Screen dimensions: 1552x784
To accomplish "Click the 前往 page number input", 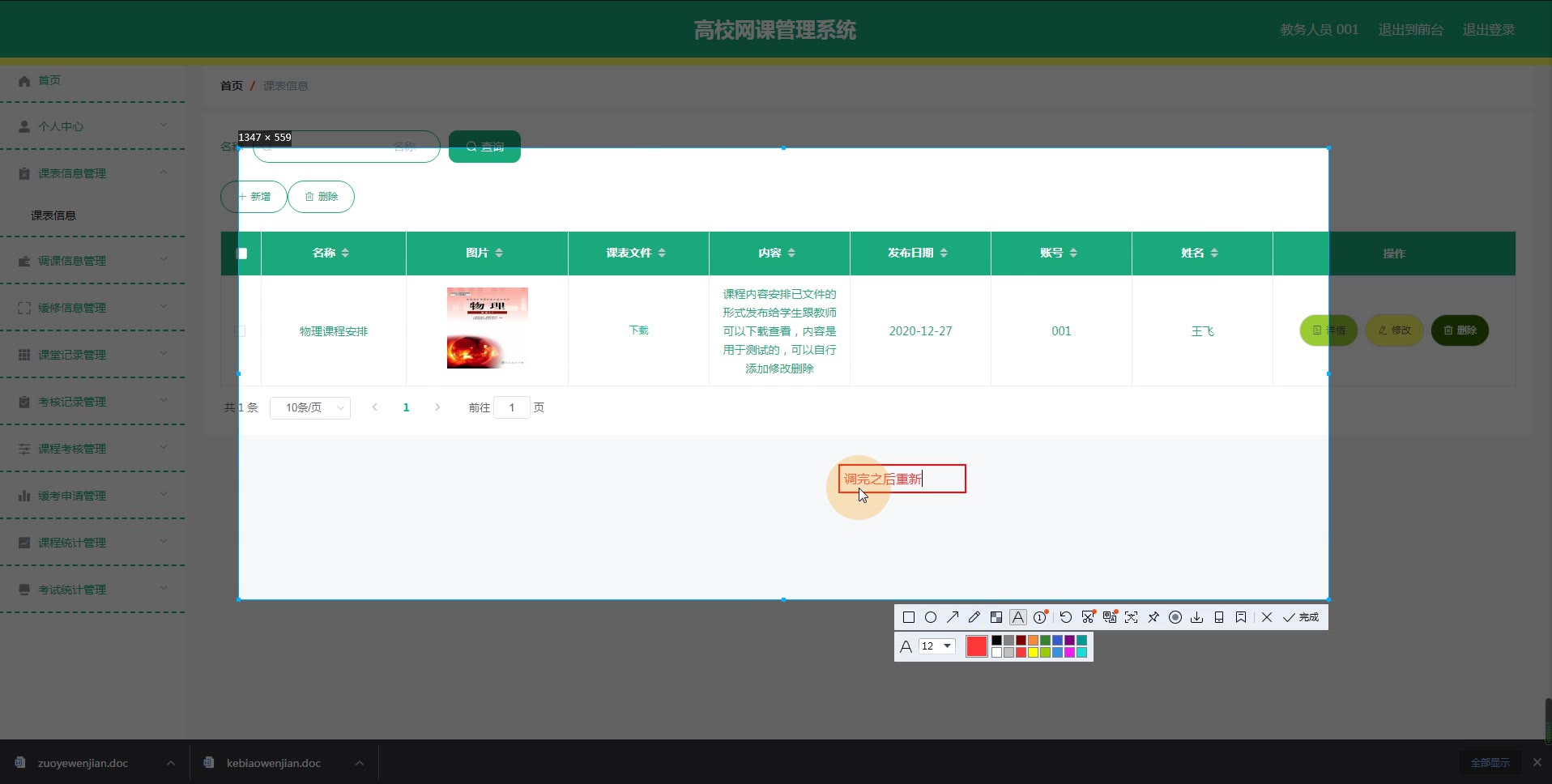I will (512, 407).
